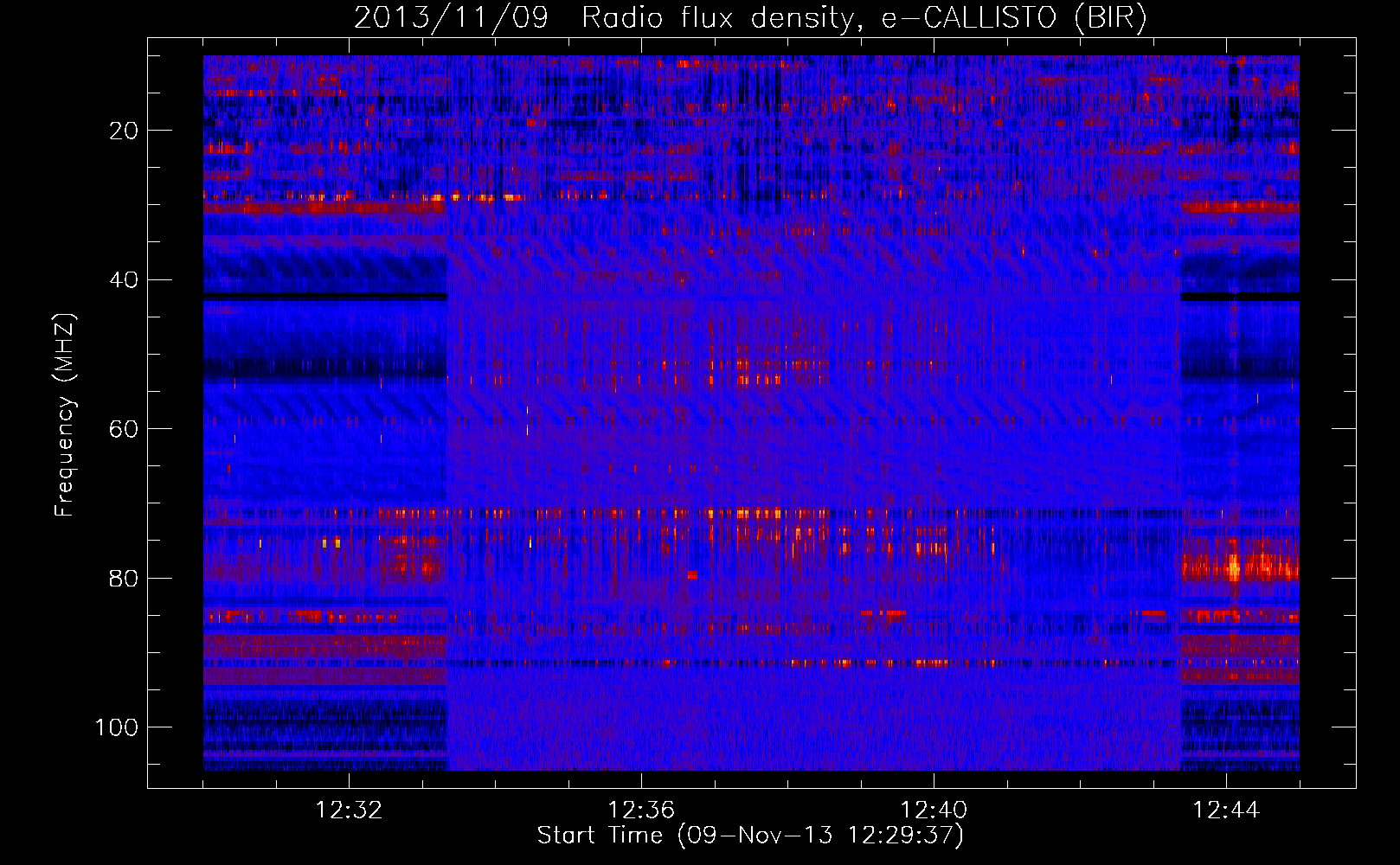Select the 'Frequency (MHZ)' y-axis label

[x=65, y=415]
